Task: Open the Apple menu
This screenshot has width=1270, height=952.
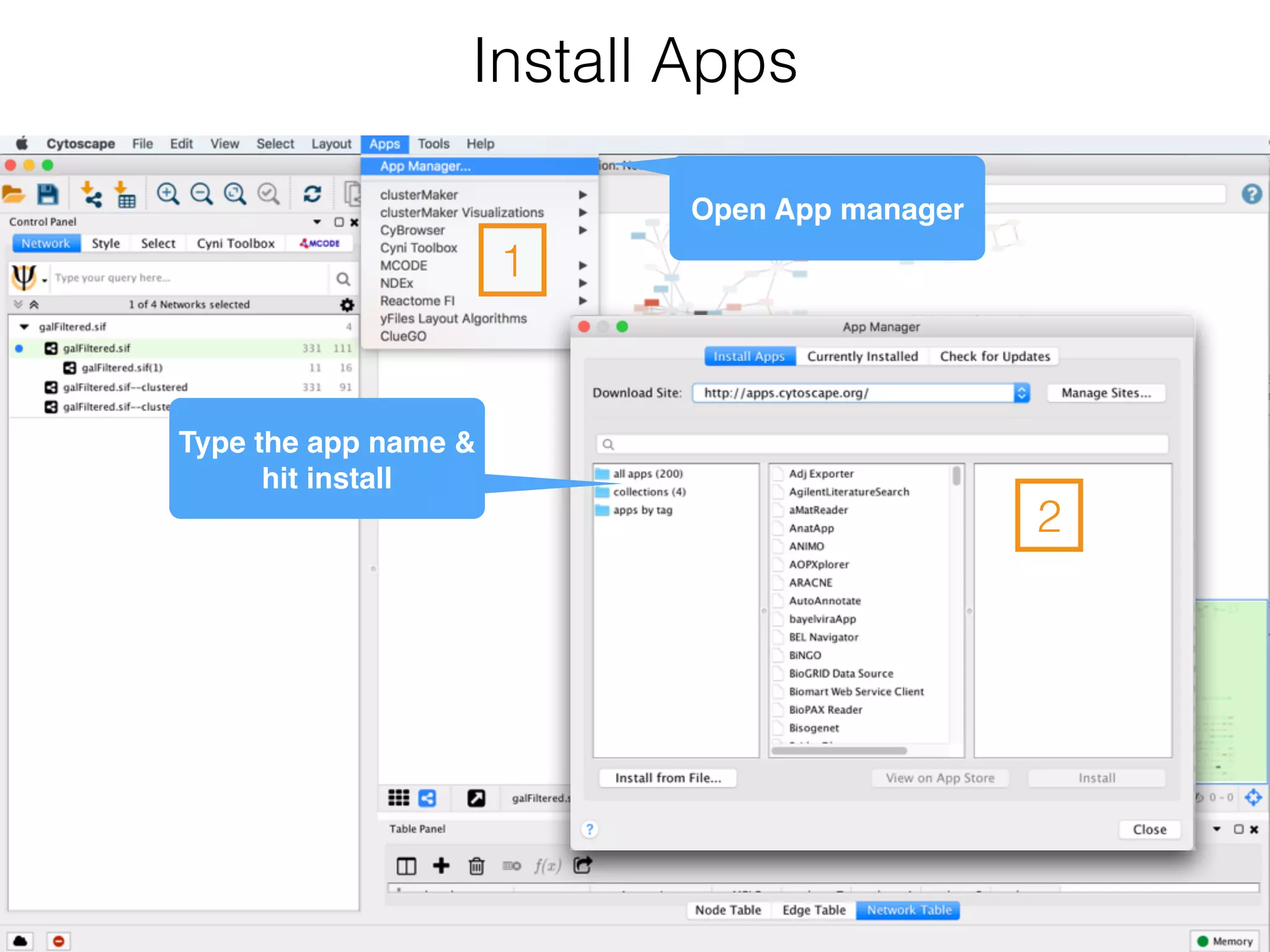Action: (22, 144)
